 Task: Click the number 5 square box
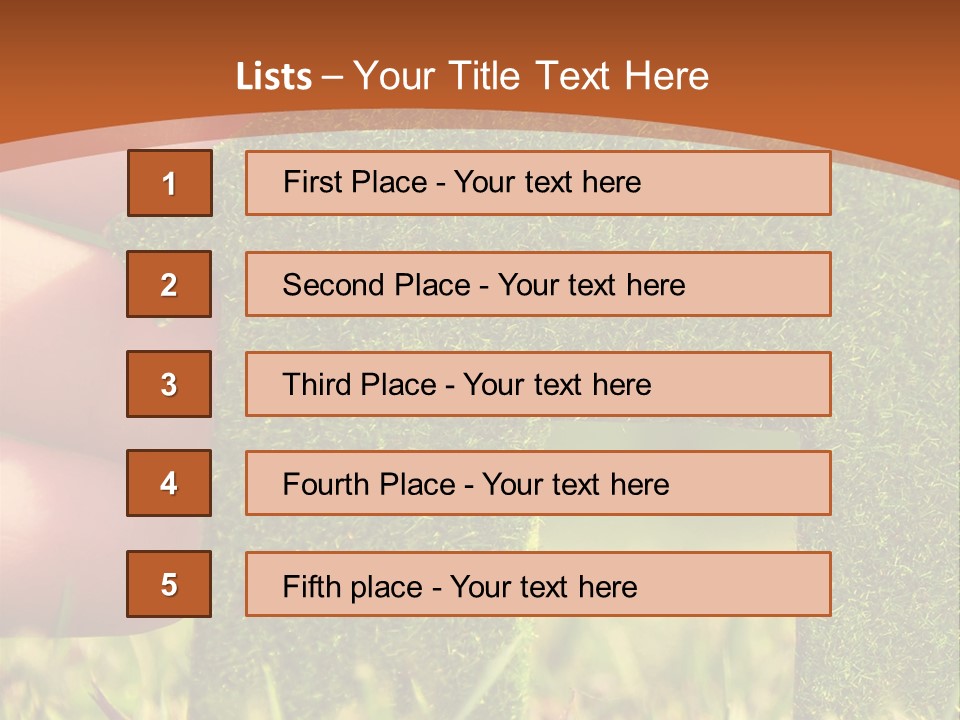(169, 584)
